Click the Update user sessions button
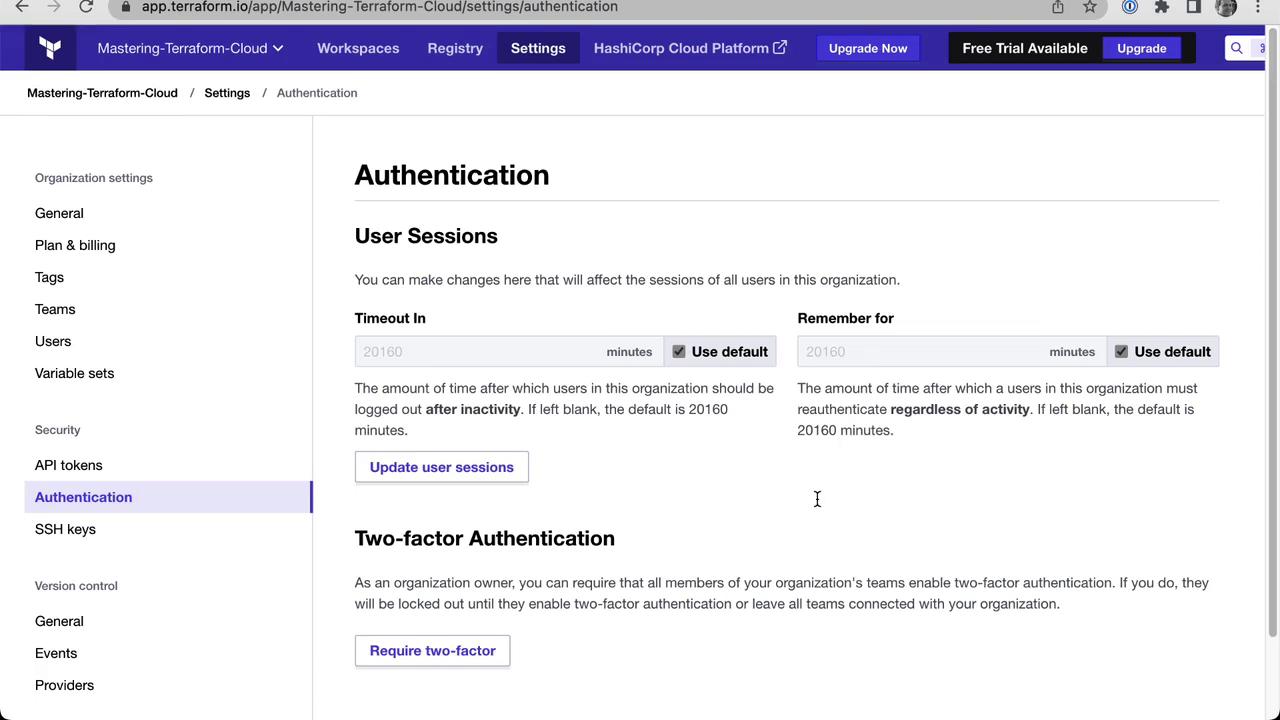The width and height of the screenshot is (1280, 720). click(x=441, y=467)
